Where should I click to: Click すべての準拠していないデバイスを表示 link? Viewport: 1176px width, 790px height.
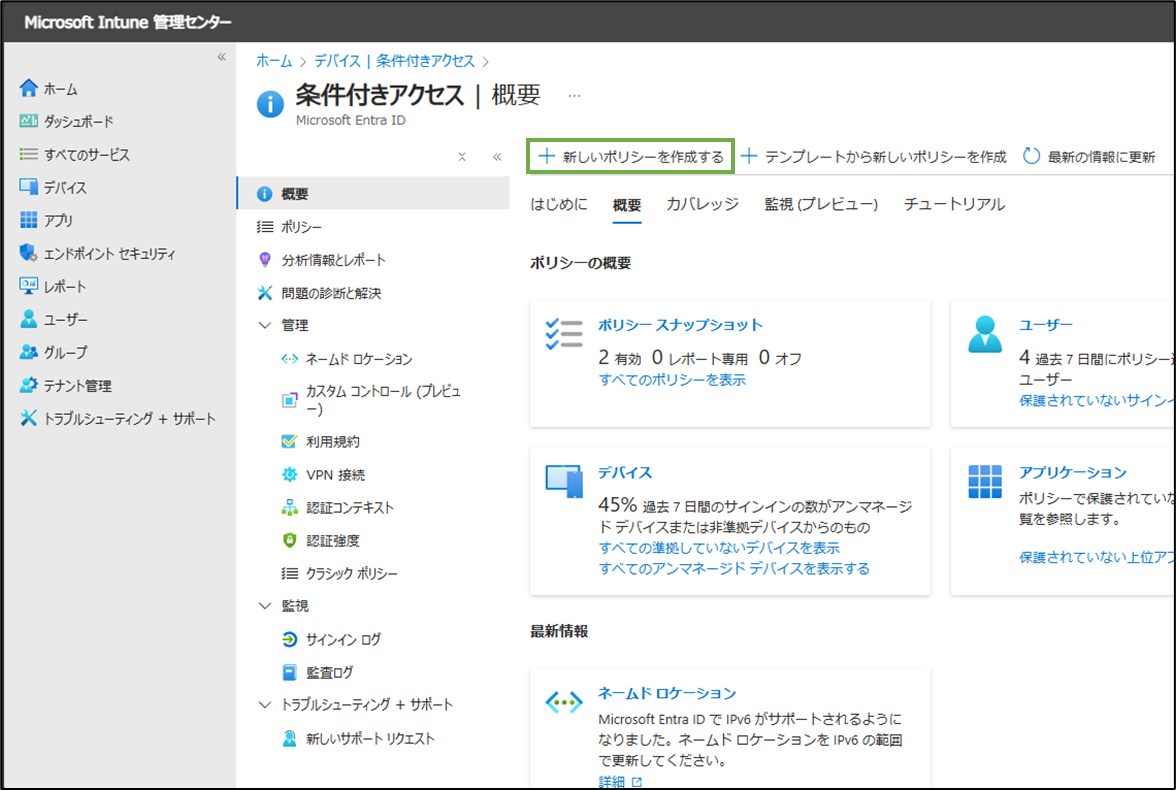click(719, 548)
